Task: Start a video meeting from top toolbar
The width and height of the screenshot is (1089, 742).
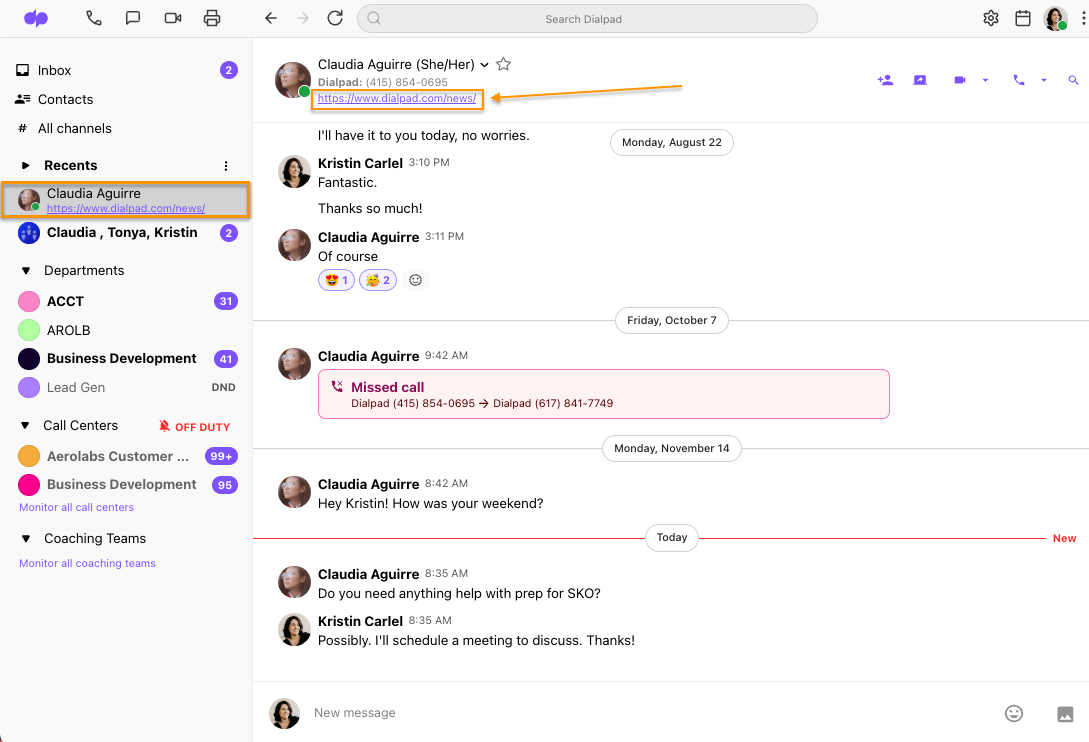Action: pyautogui.click(x=173, y=18)
